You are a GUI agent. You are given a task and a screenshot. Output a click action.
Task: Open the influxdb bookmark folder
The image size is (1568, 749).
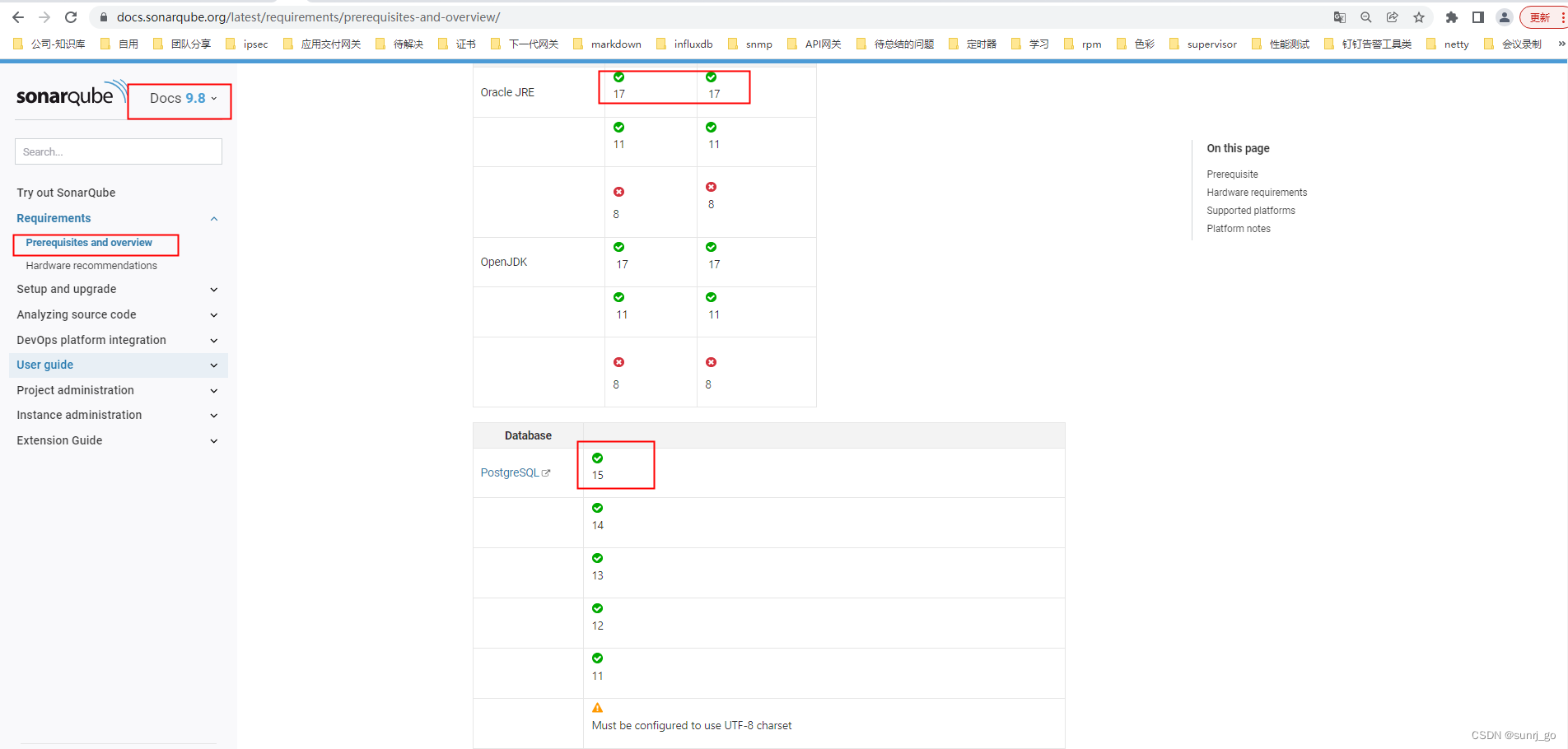point(684,44)
